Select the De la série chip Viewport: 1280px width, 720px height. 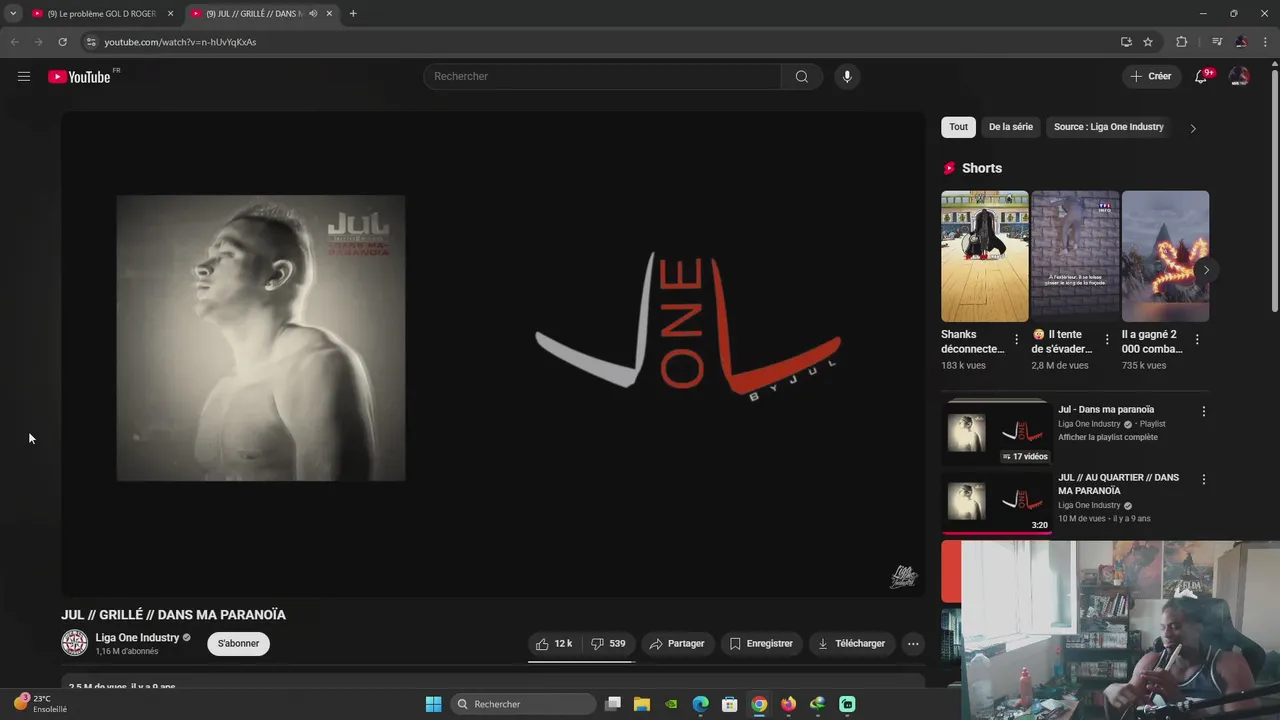(1011, 127)
